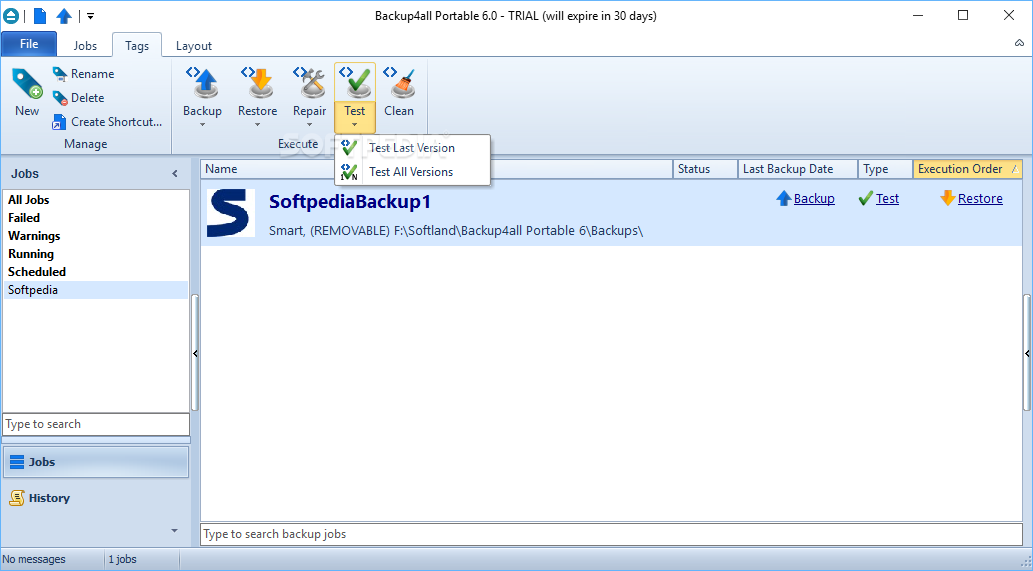Sort by the Type column header
Image resolution: width=1033 pixels, height=571 pixels.
click(885, 169)
